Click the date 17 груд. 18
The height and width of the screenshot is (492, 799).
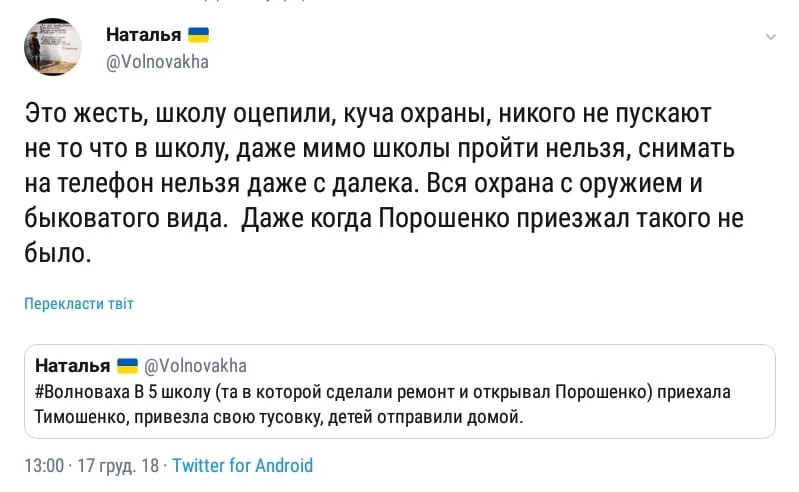point(117,466)
